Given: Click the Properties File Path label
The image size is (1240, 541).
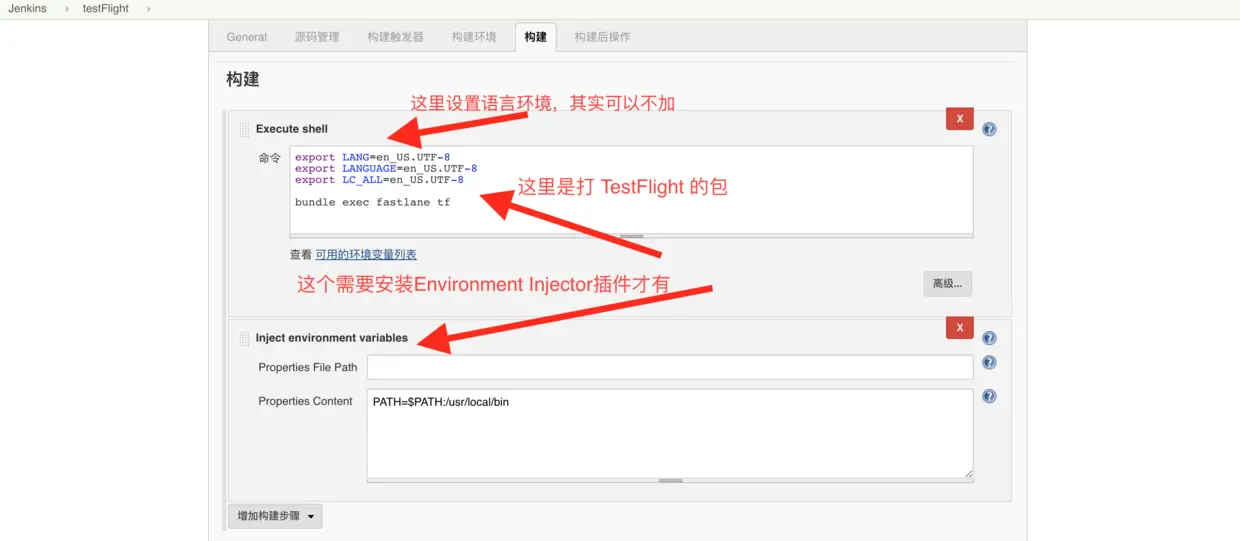Looking at the screenshot, I should coord(307,367).
